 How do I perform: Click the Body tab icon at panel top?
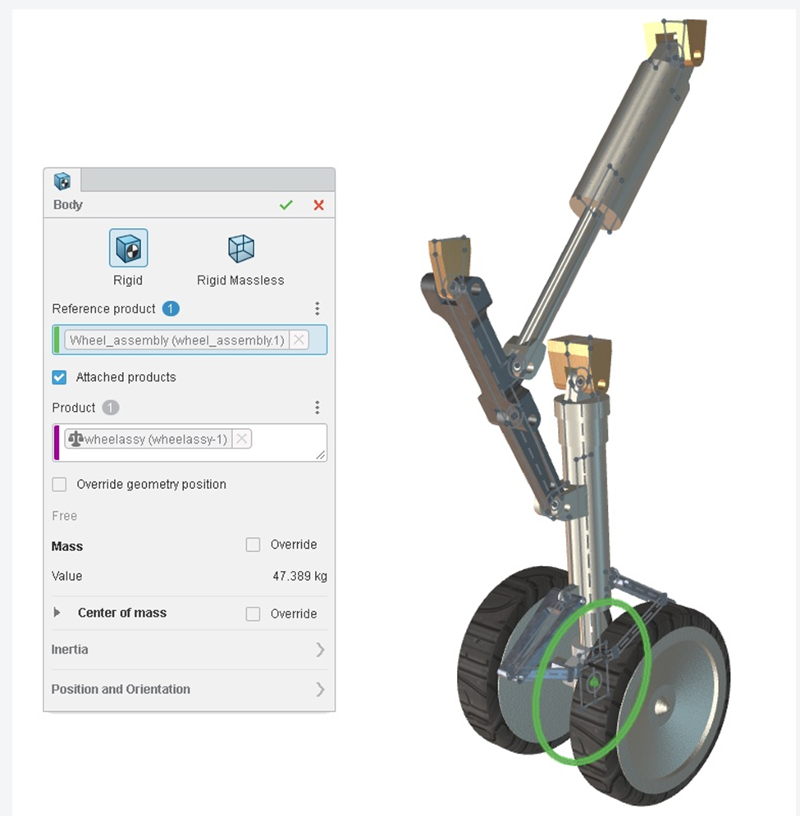[x=62, y=181]
